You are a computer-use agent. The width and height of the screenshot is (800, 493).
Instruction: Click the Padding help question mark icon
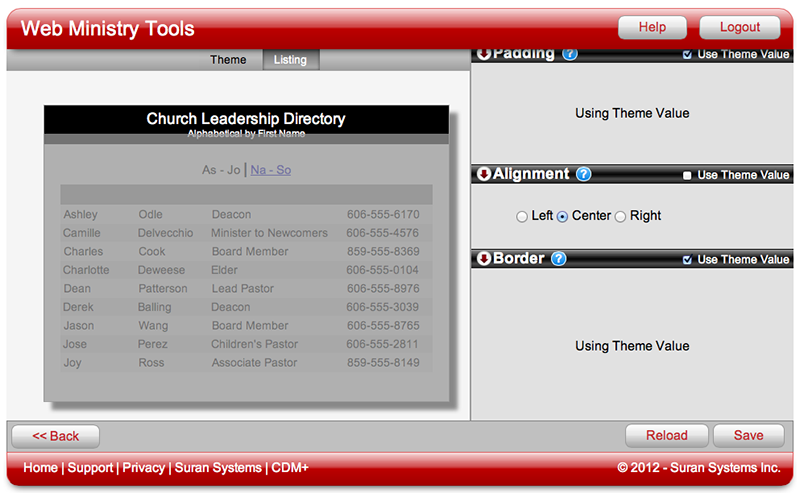(x=570, y=54)
